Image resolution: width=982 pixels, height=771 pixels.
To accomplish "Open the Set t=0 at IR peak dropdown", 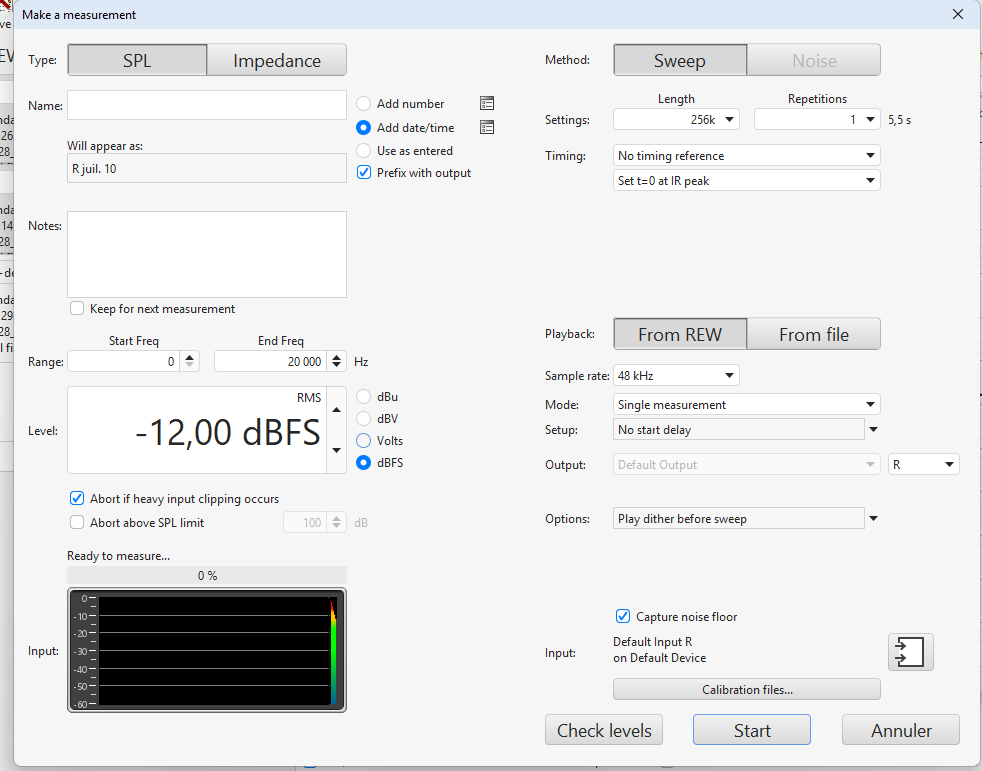I will pos(747,180).
